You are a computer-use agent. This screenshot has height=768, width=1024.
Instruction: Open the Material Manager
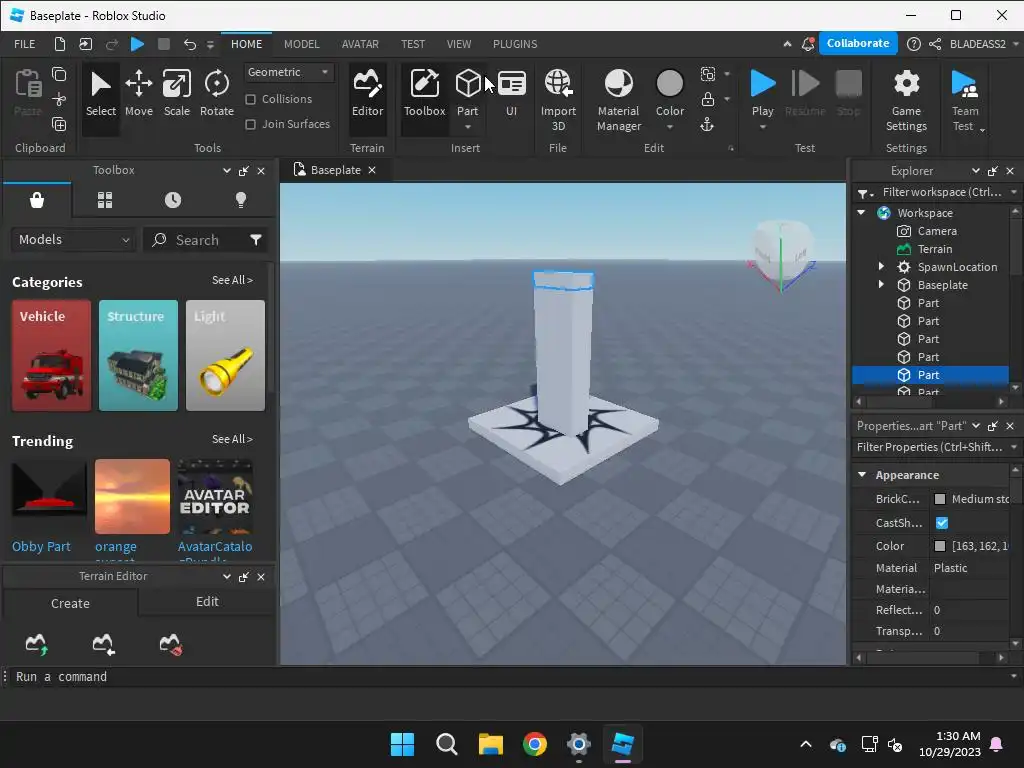coord(618,99)
